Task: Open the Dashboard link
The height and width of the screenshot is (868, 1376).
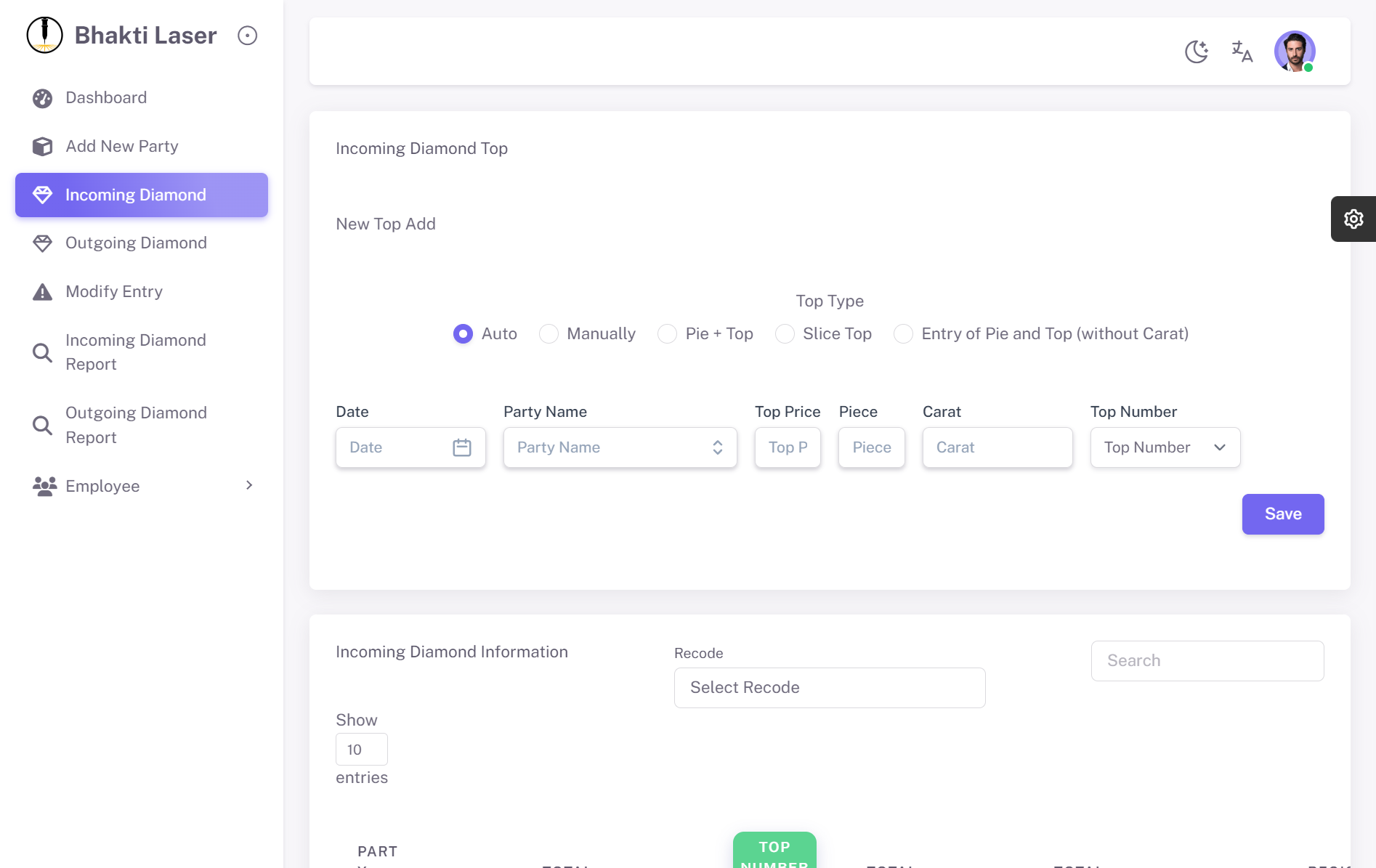Action: 106,98
